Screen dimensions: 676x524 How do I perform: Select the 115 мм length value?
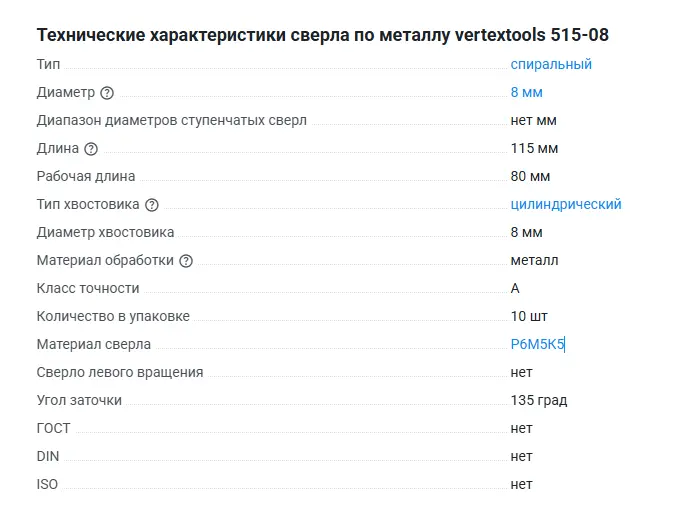[x=534, y=148]
